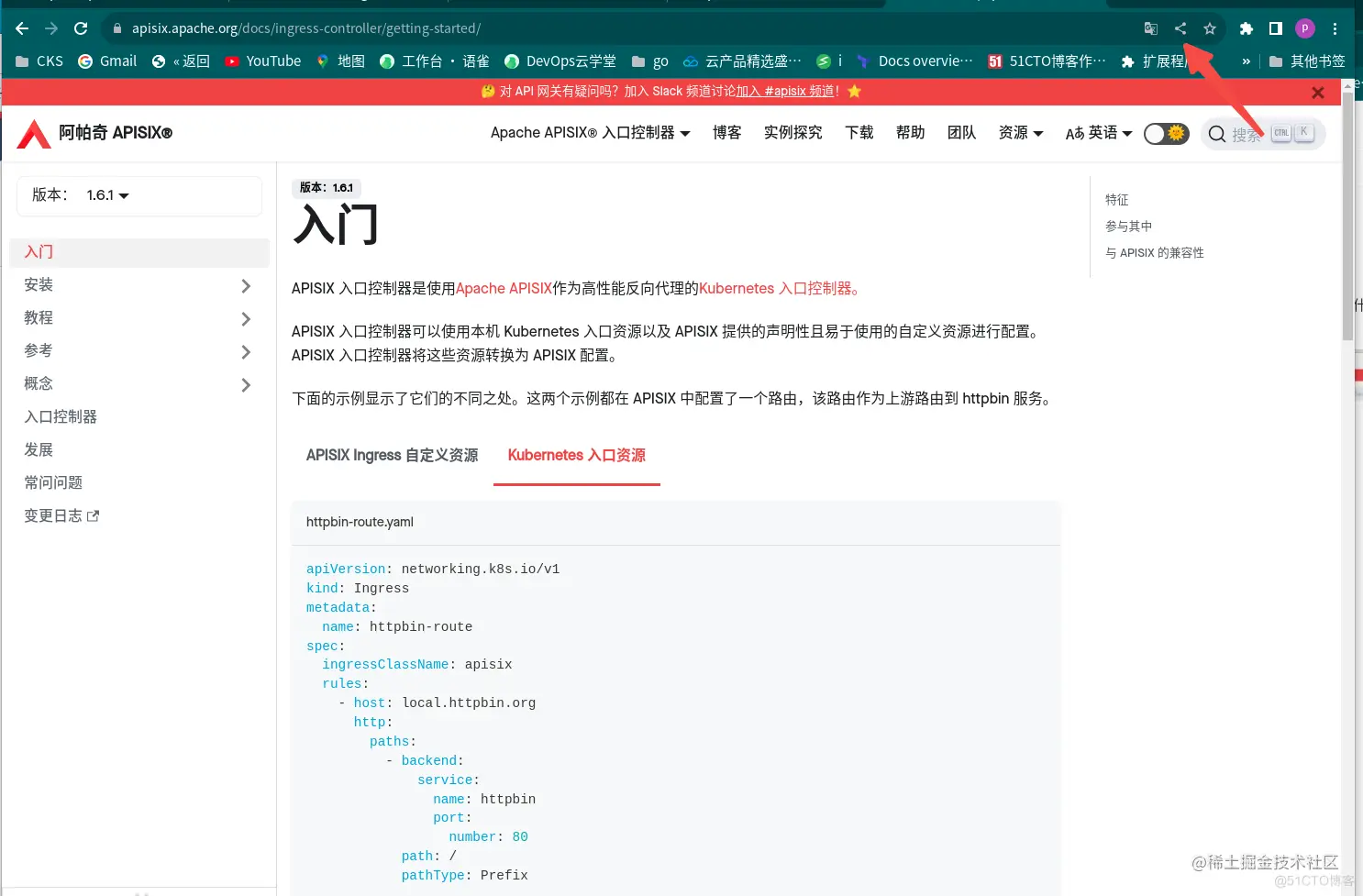Click the translate page icon in address bar
The image size is (1363, 896).
coord(1151,28)
